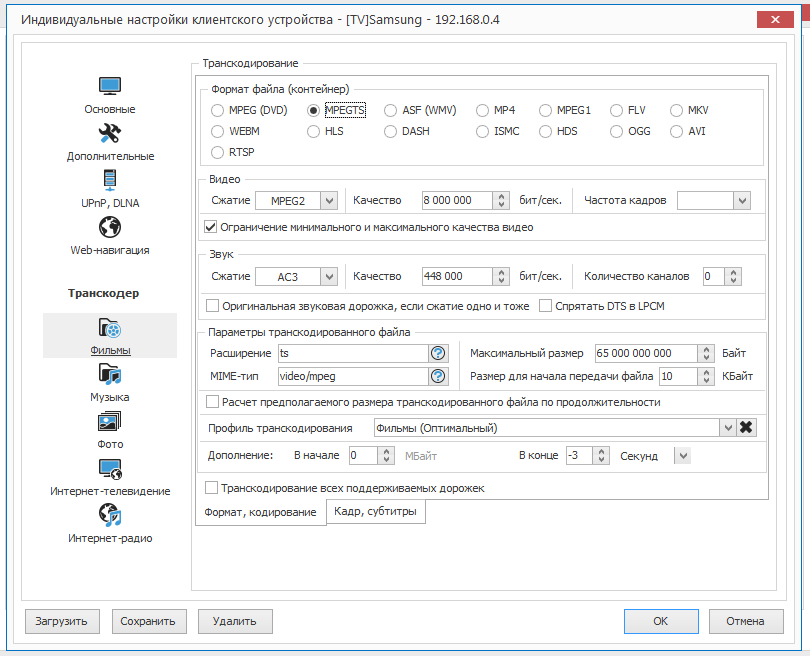
Task: Click the Расширение text field
Action: 352,353
